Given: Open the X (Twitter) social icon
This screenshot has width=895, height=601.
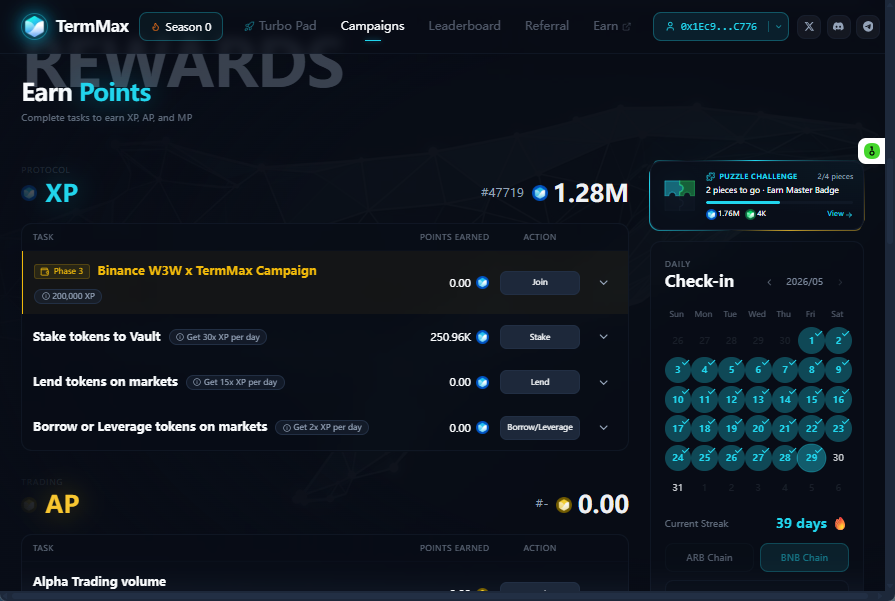Looking at the screenshot, I should (x=809, y=26).
